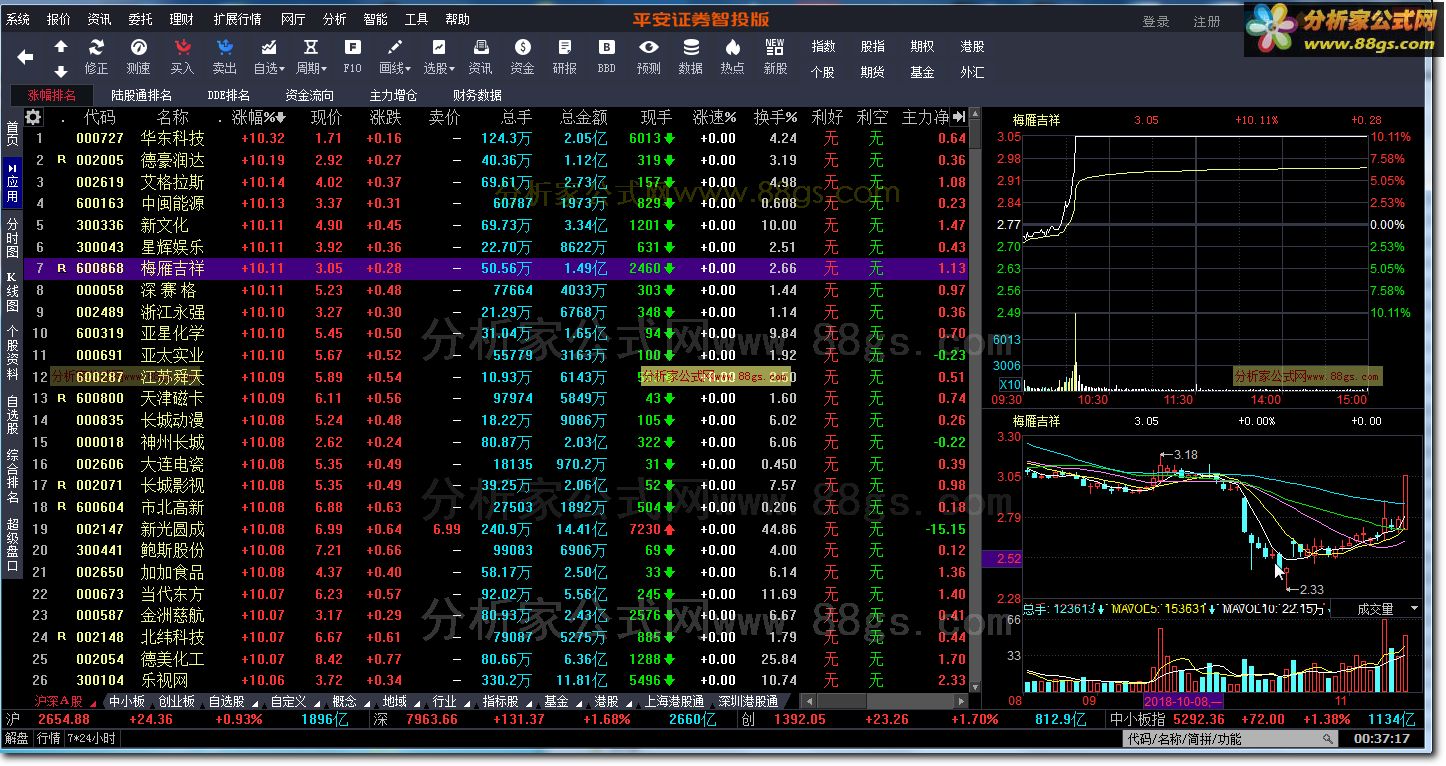This screenshot has height=766, width=1446.
Task: Click the 7*24小时 status bar button
Action: click(91, 739)
